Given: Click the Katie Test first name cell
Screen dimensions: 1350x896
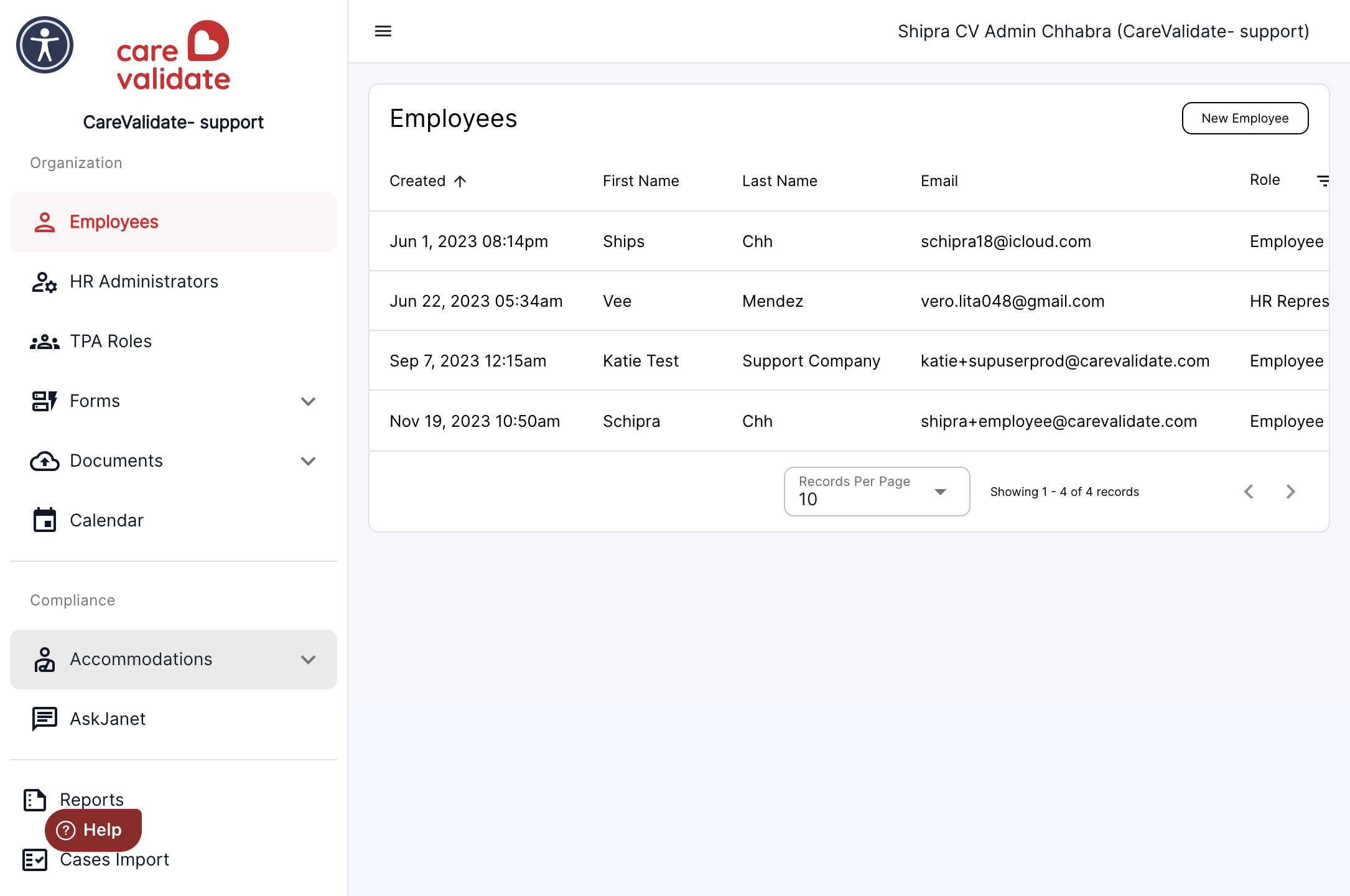Looking at the screenshot, I should 640,361.
